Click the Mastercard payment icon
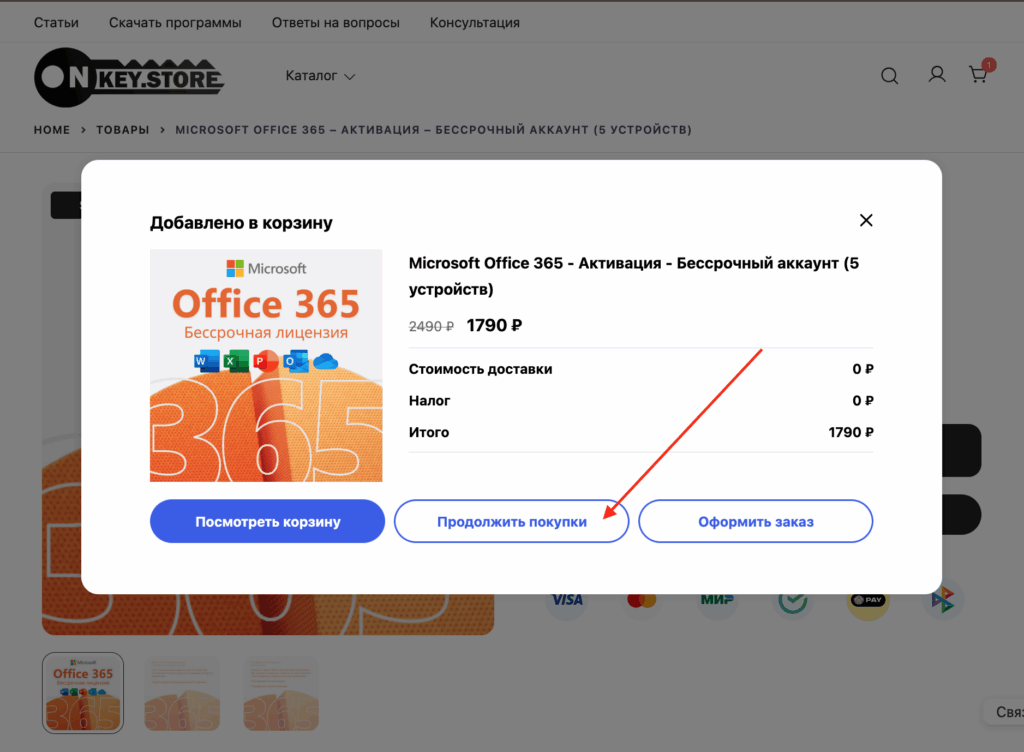Screen dimensions: 1024x752 click(641, 600)
